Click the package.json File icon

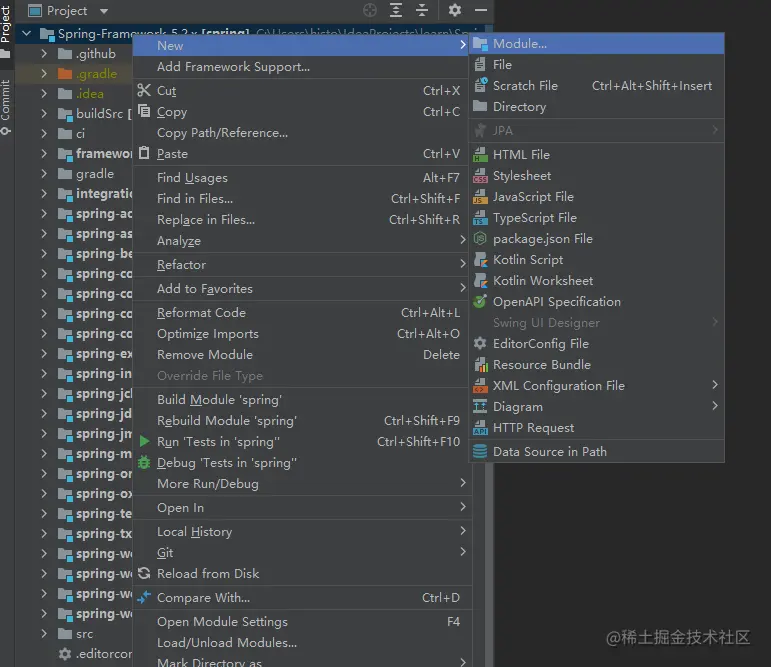coord(480,239)
